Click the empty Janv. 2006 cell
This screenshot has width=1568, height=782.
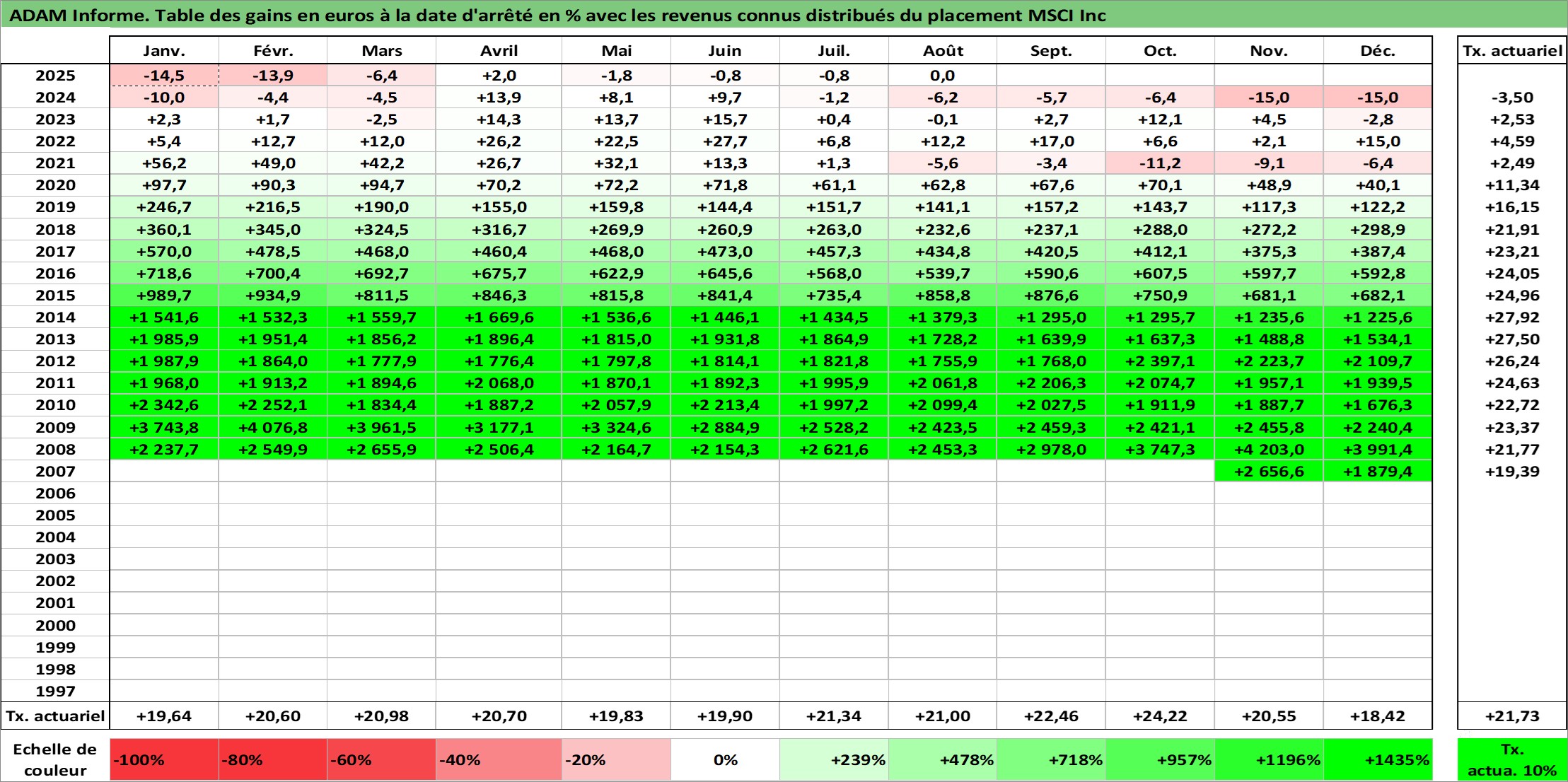tap(164, 494)
